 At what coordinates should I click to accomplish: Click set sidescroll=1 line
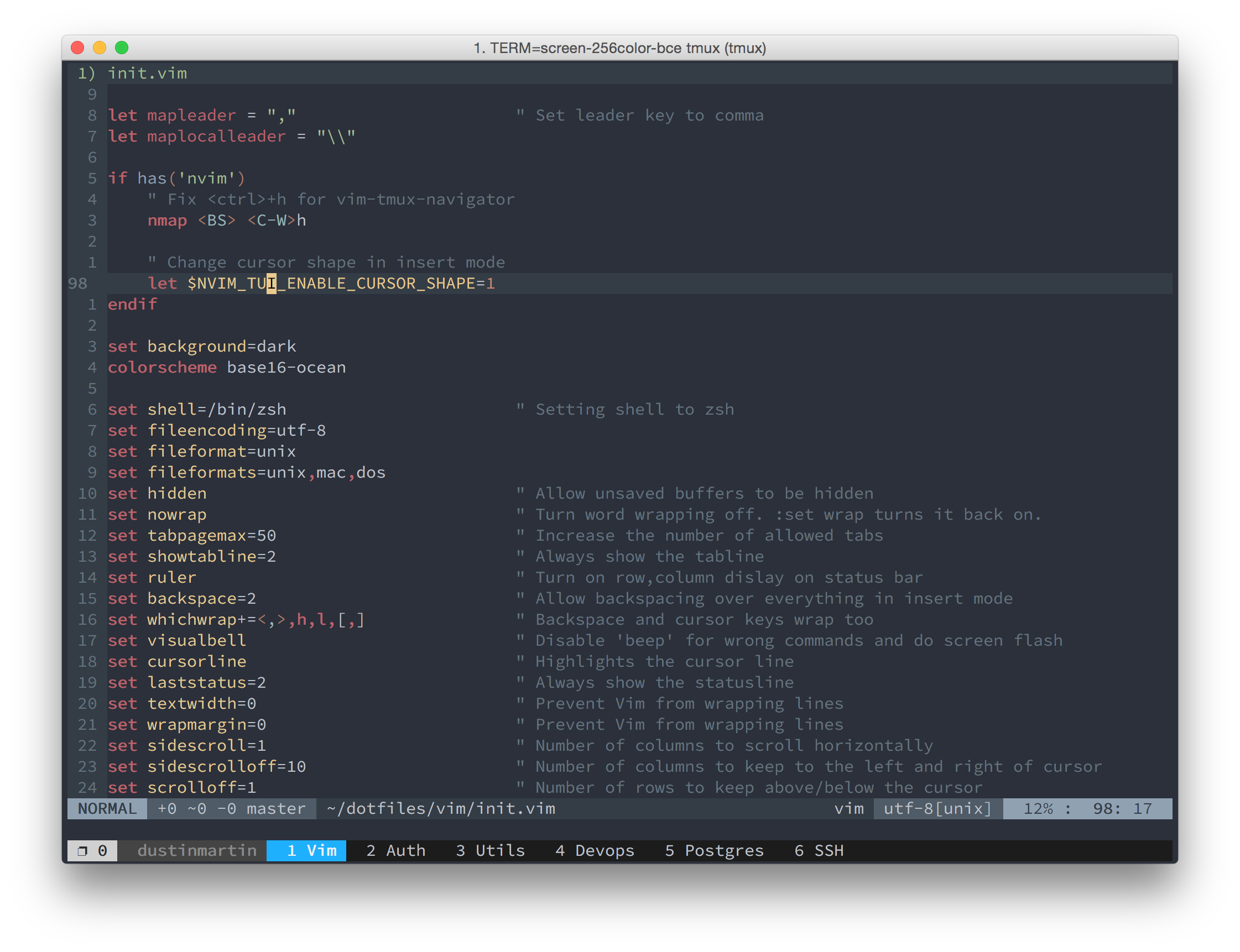pos(186,745)
